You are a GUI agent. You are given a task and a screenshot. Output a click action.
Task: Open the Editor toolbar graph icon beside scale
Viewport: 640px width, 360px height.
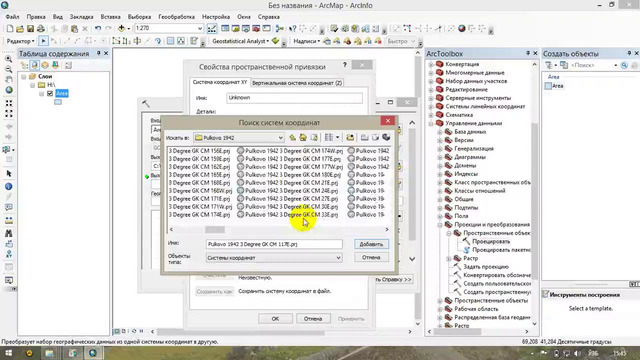click(x=212, y=29)
